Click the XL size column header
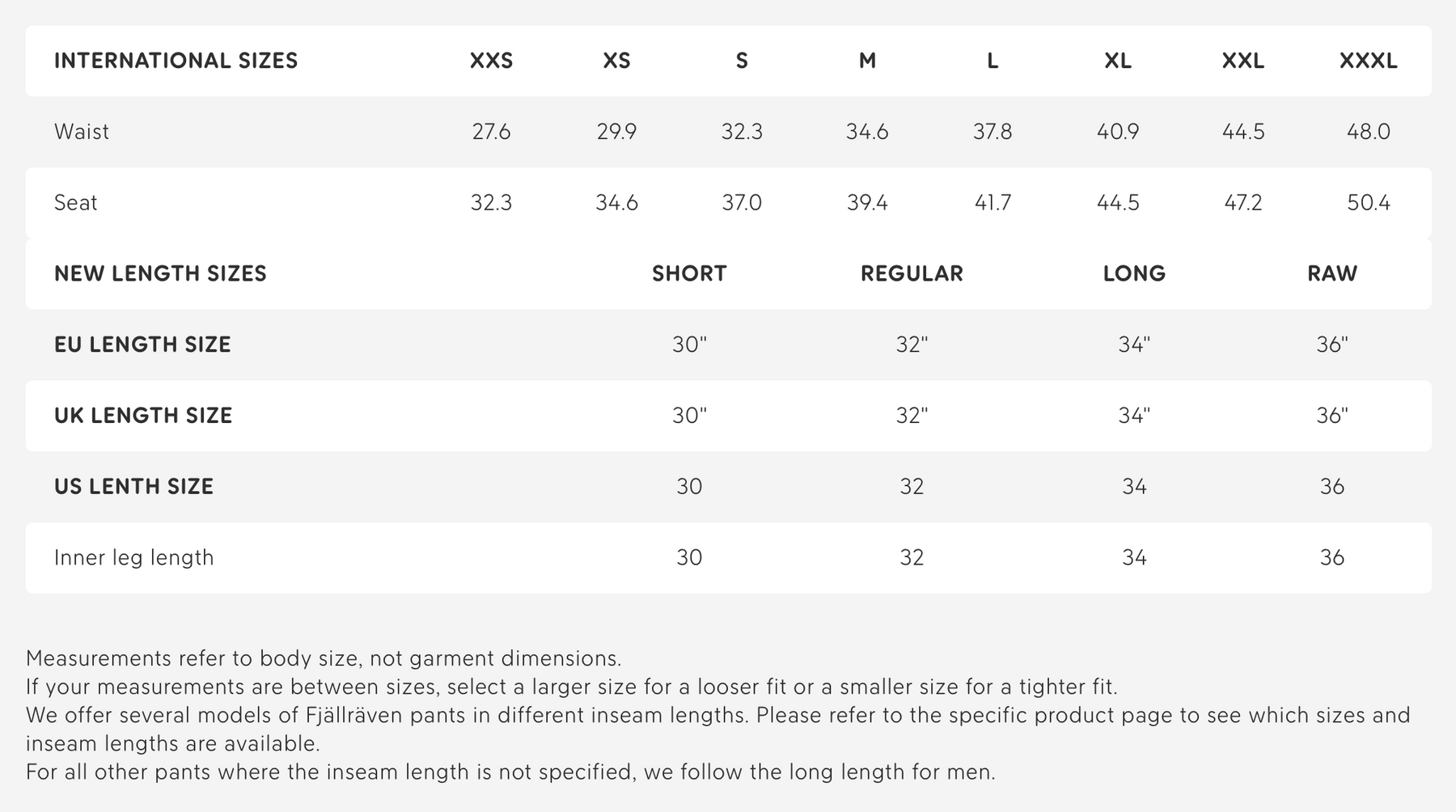This screenshot has height=812, width=1456. click(1118, 61)
